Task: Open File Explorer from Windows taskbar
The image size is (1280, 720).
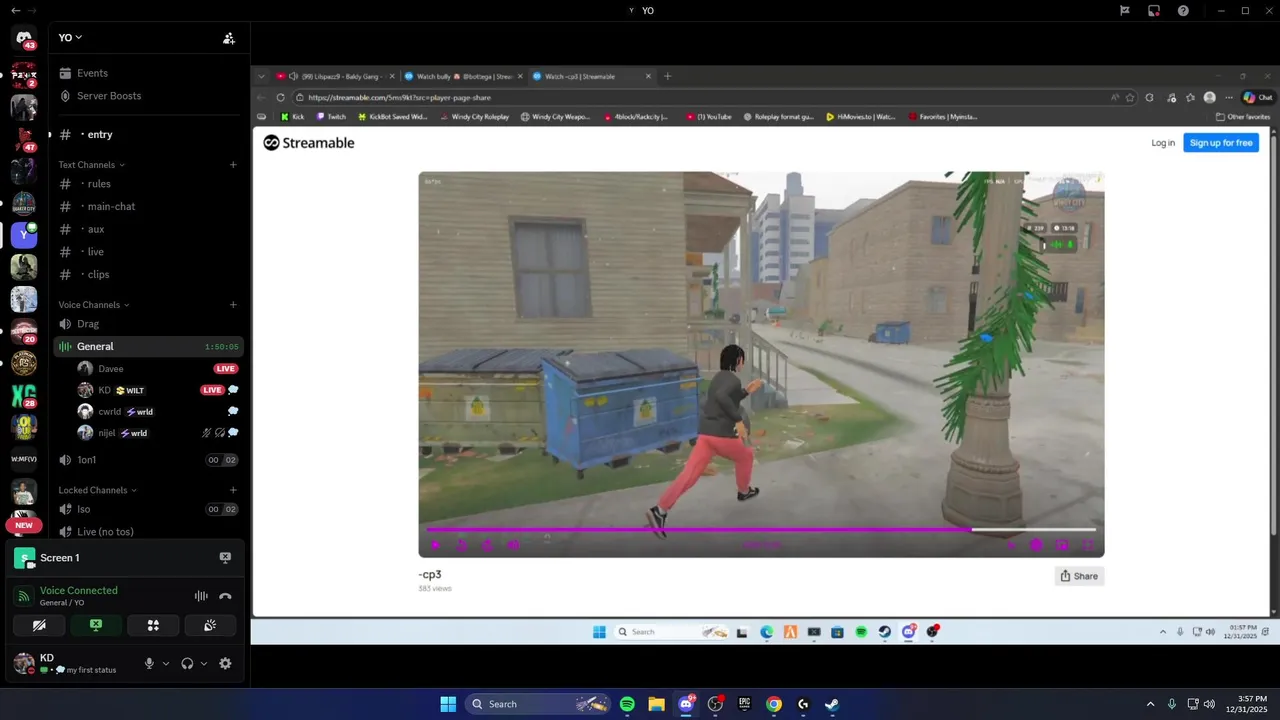Action: [656, 704]
